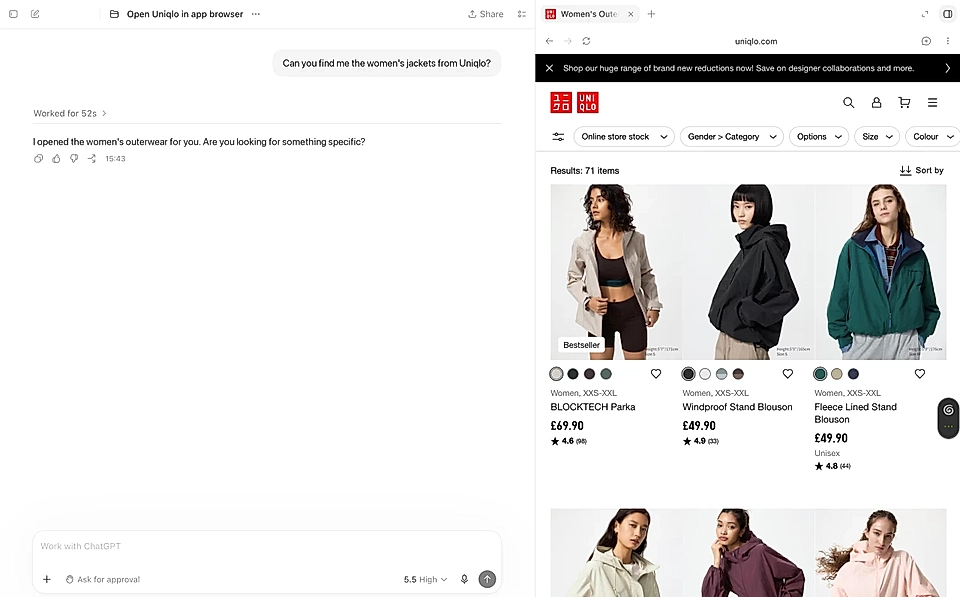Screen dimensions: 960x597
Task: Open the Sort by control
Action: [x=921, y=170]
